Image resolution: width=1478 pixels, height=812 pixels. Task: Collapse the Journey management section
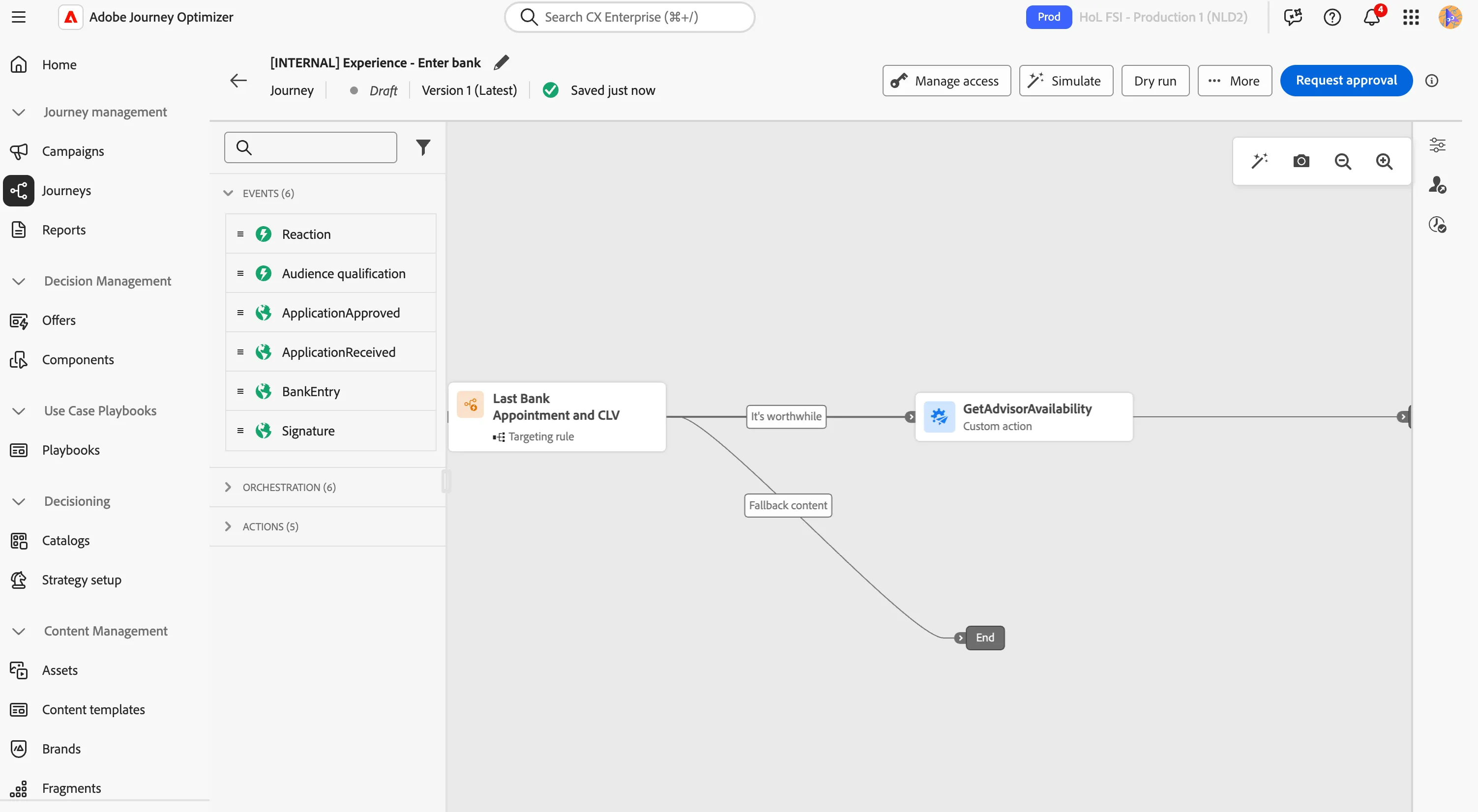coord(18,113)
